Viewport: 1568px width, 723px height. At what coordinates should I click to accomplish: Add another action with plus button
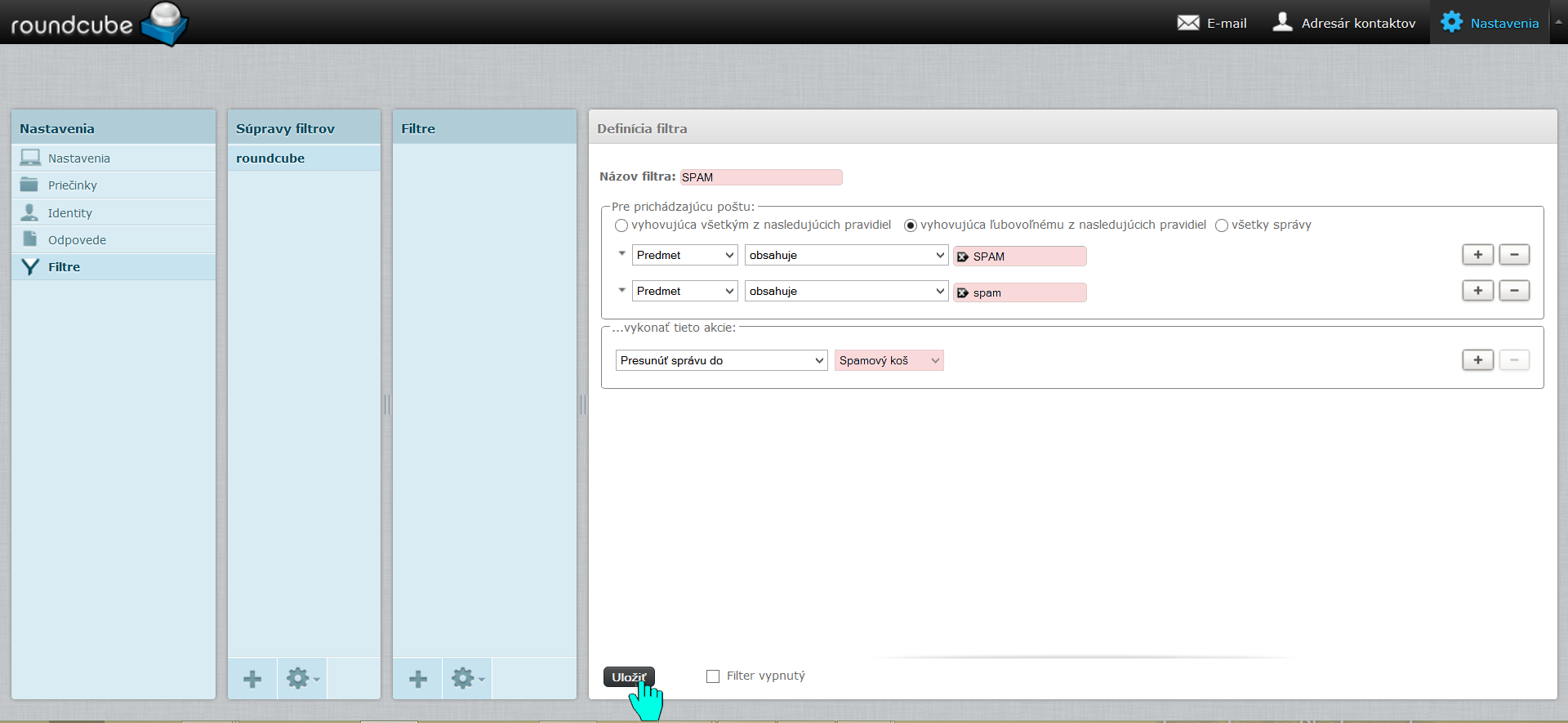pos(1477,360)
